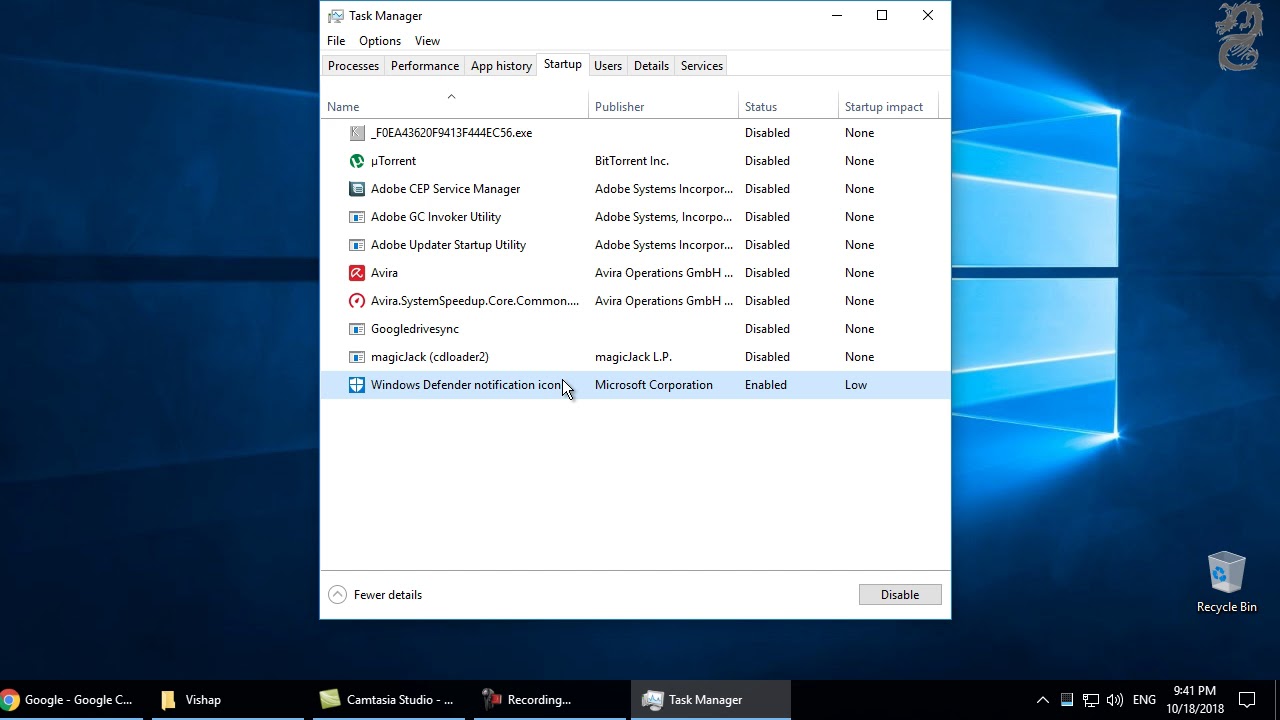Image resolution: width=1280 pixels, height=720 pixels.
Task: Click the Avira SystemSpeedup icon
Action: pyautogui.click(x=357, y=301)
